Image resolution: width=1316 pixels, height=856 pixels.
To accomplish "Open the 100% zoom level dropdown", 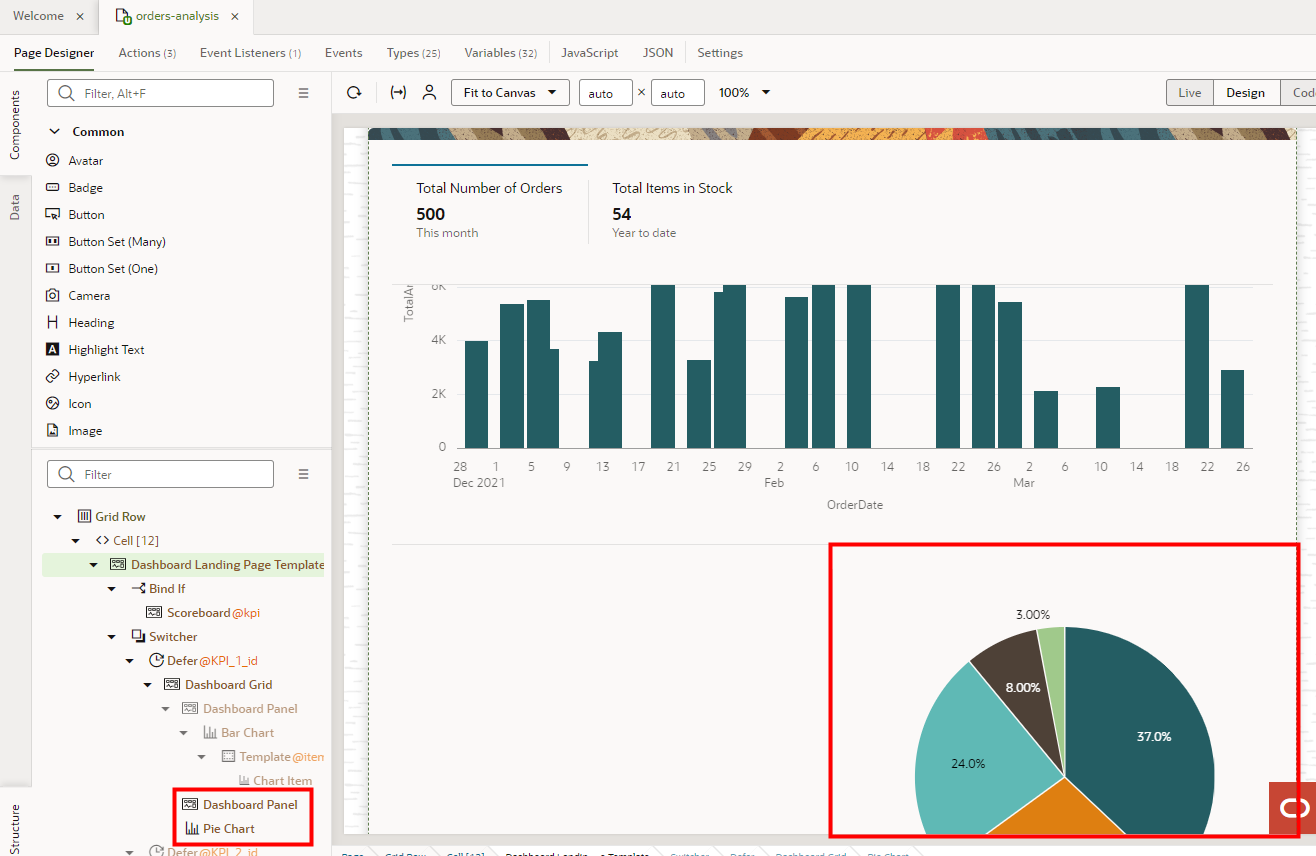I will [744, 92].
